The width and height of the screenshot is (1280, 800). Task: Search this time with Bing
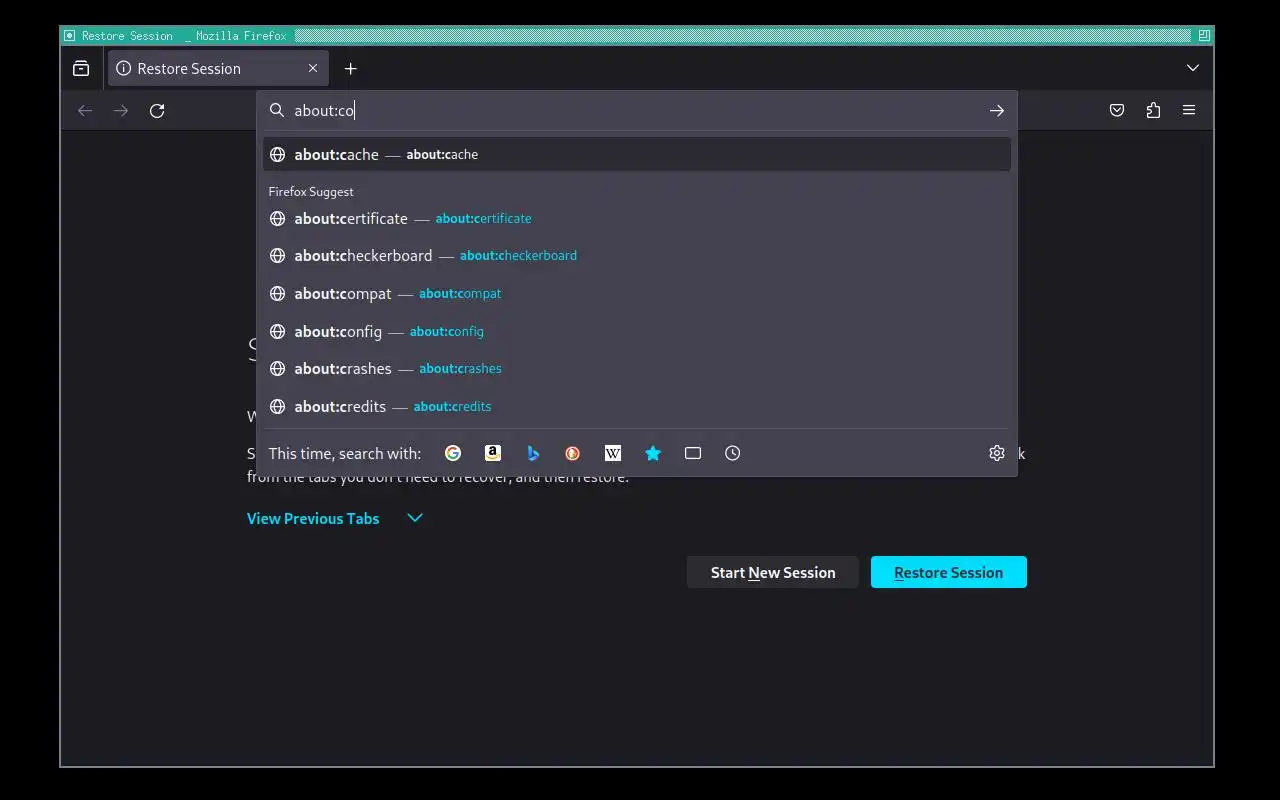pos(533,453)
